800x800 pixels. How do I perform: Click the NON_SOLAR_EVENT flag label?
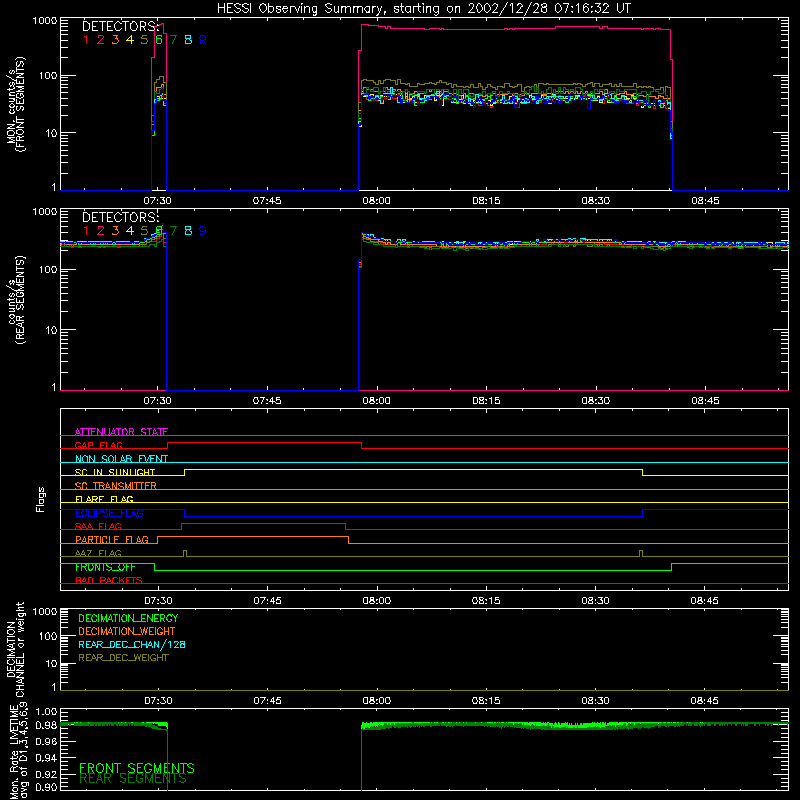[x=121, y=459]
